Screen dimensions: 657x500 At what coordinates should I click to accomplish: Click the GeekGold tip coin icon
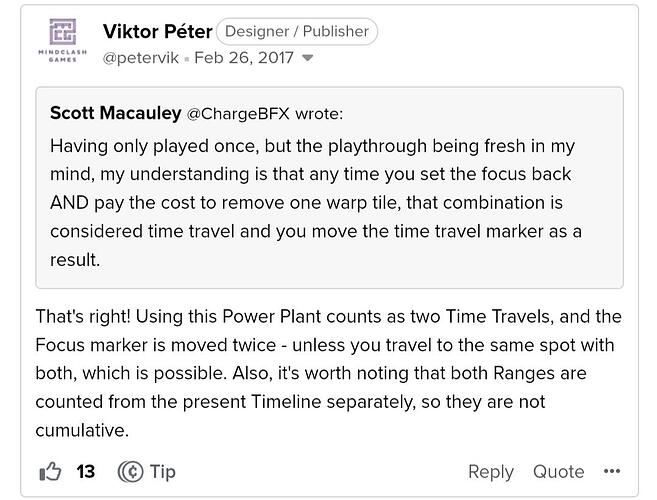click(x=130, y=471)
